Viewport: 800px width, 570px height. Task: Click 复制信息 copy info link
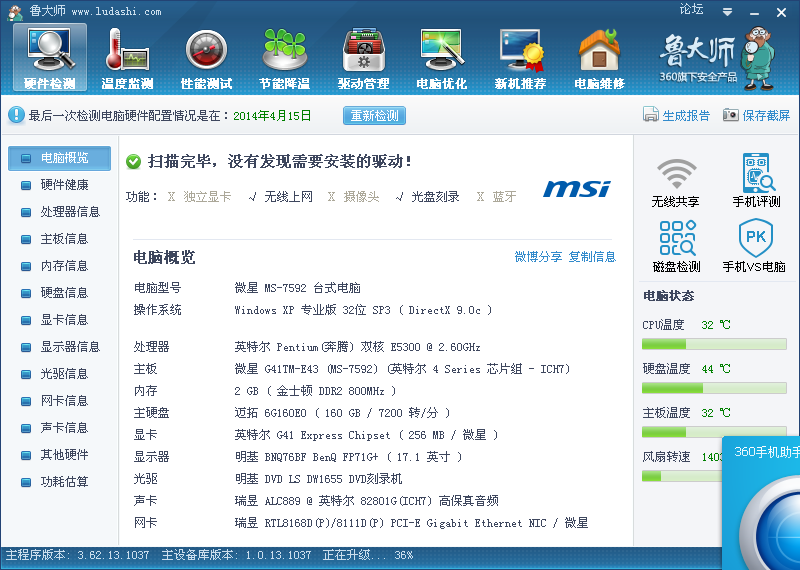pyautogui.click(x=592, y=257)
